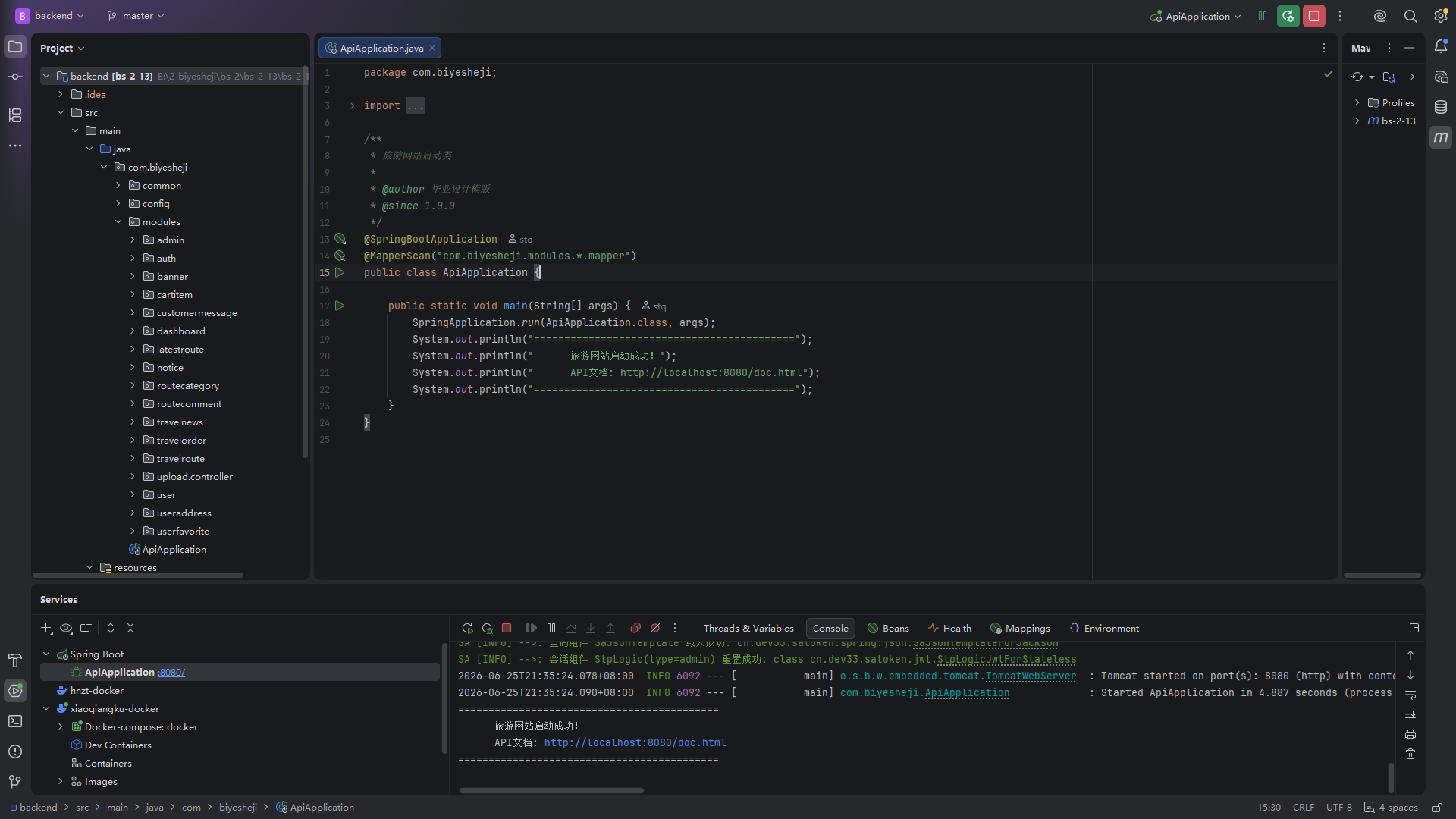Open the Services tool window
Screen dimensions: 1456x819
[15, 691]
